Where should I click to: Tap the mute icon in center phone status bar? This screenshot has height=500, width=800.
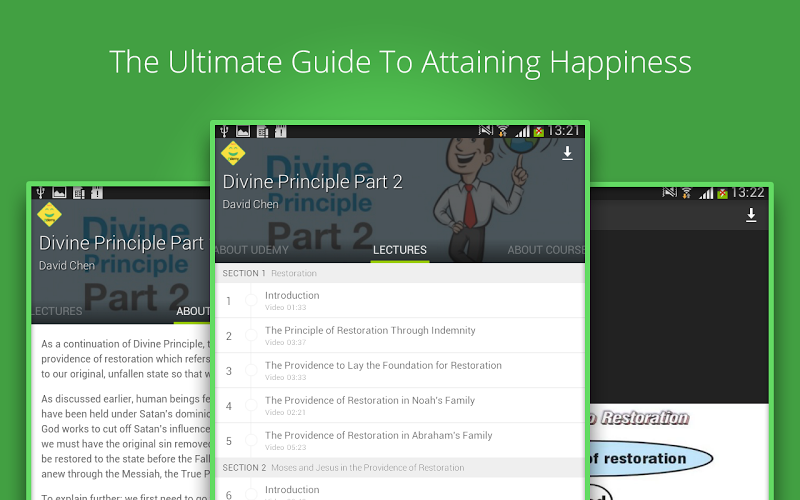[486, 131]
